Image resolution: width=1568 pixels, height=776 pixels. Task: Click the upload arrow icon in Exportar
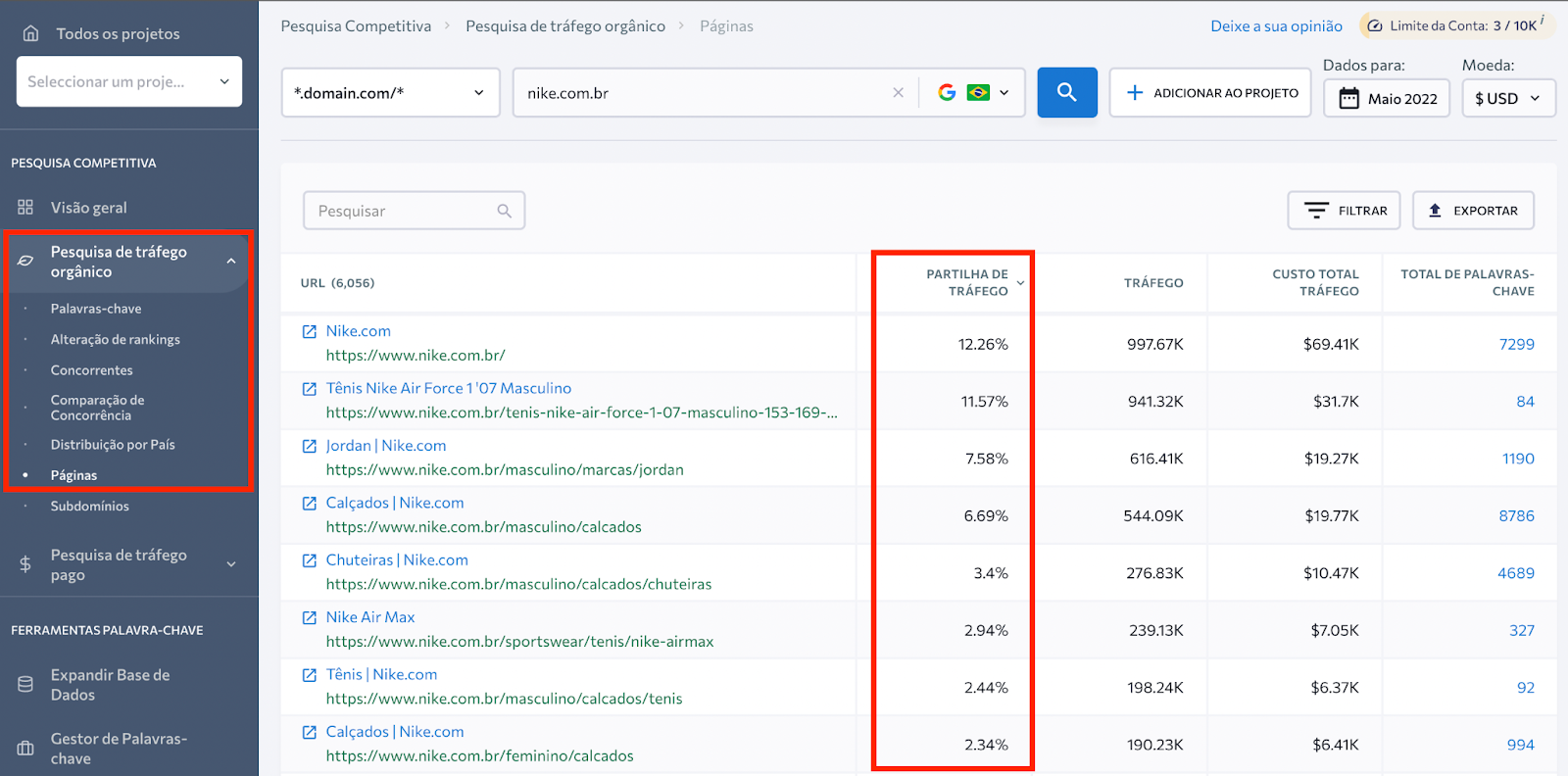1435,211
